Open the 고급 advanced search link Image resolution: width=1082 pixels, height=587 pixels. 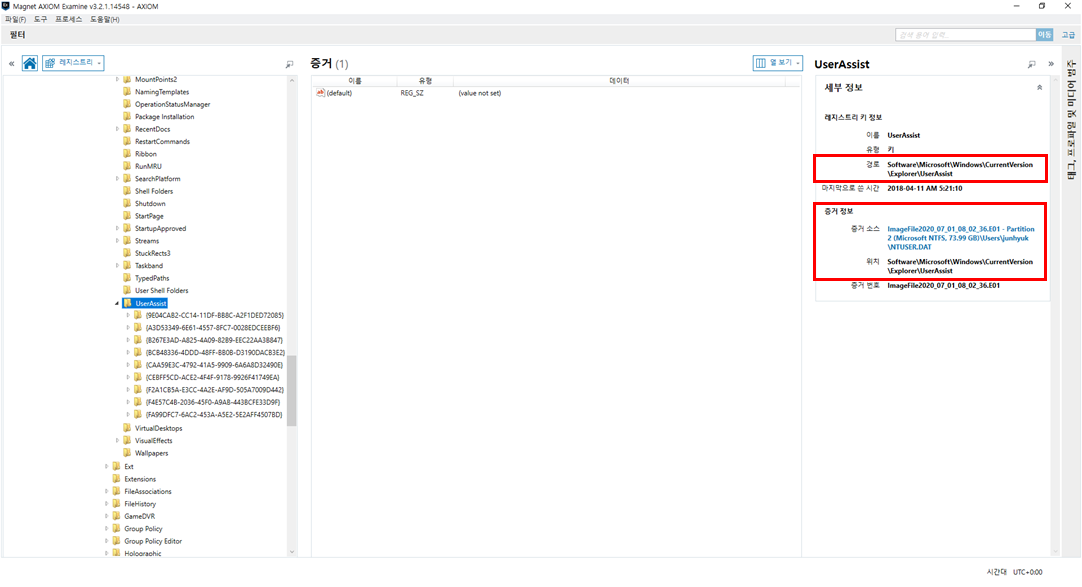1068,34
